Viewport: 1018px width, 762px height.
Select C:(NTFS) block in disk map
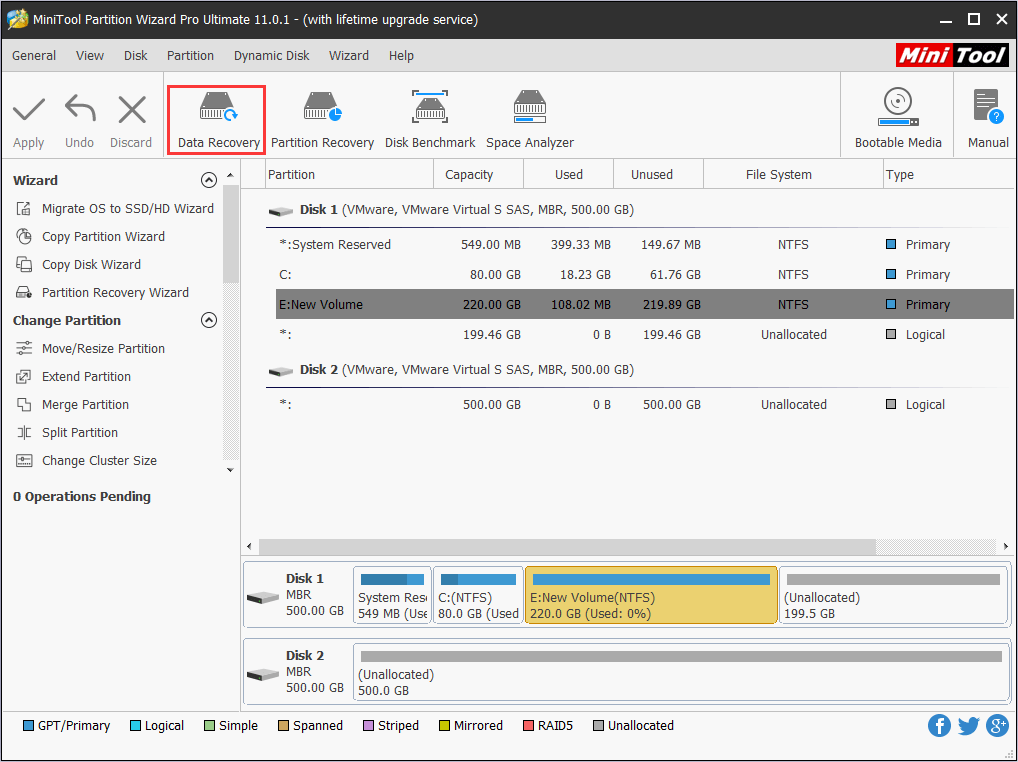point(478,595)
